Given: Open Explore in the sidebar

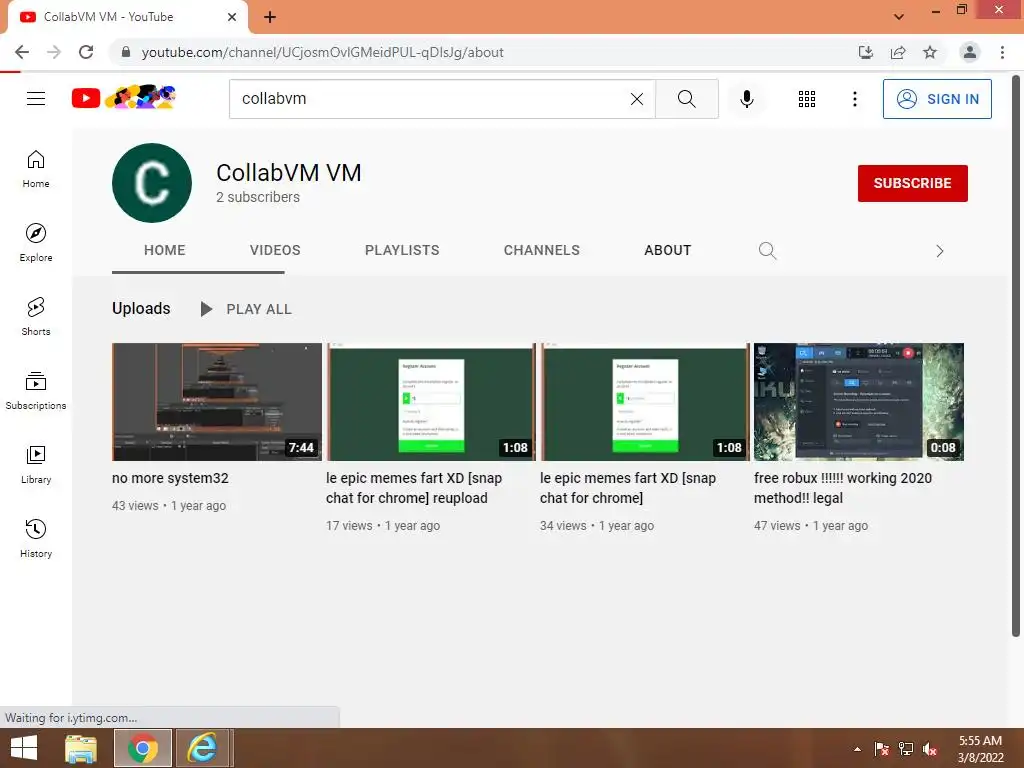Looking at the screenshot, I should coord(36,243).
